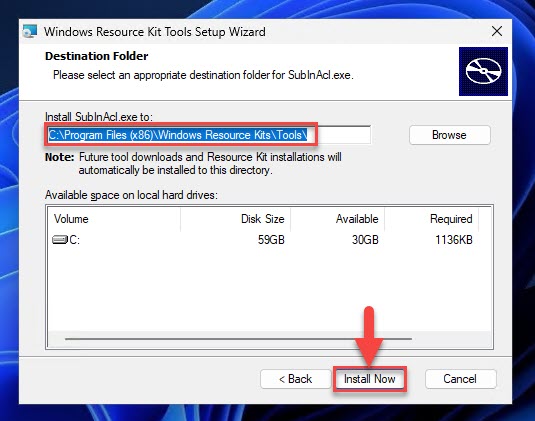Click the horizontal scrollbar in drives list
This screenshot has width=535, height=421.
point(238,339)
